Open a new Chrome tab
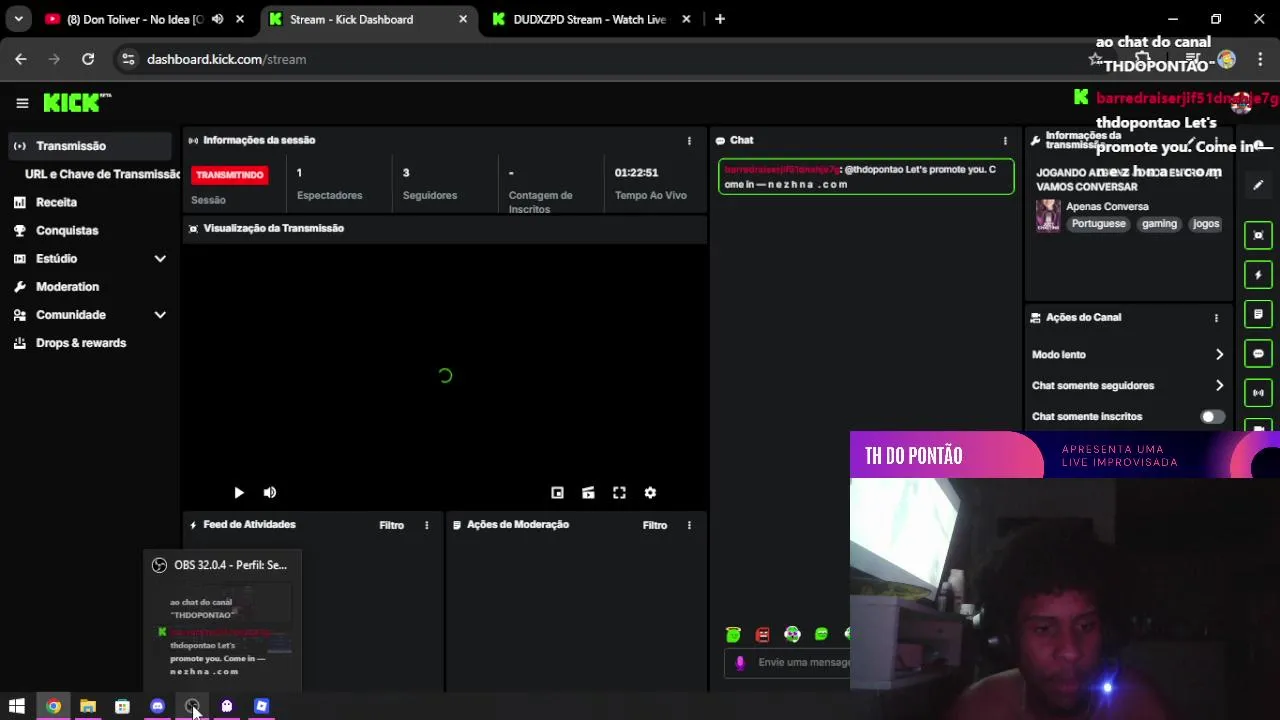This screenshot has width=1280, height=720. [720, 19]
